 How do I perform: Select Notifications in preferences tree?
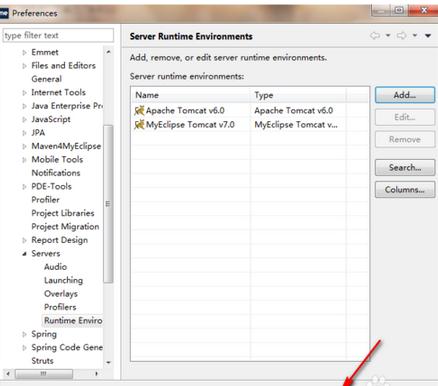pyautogui.click(x=56, y=173)
